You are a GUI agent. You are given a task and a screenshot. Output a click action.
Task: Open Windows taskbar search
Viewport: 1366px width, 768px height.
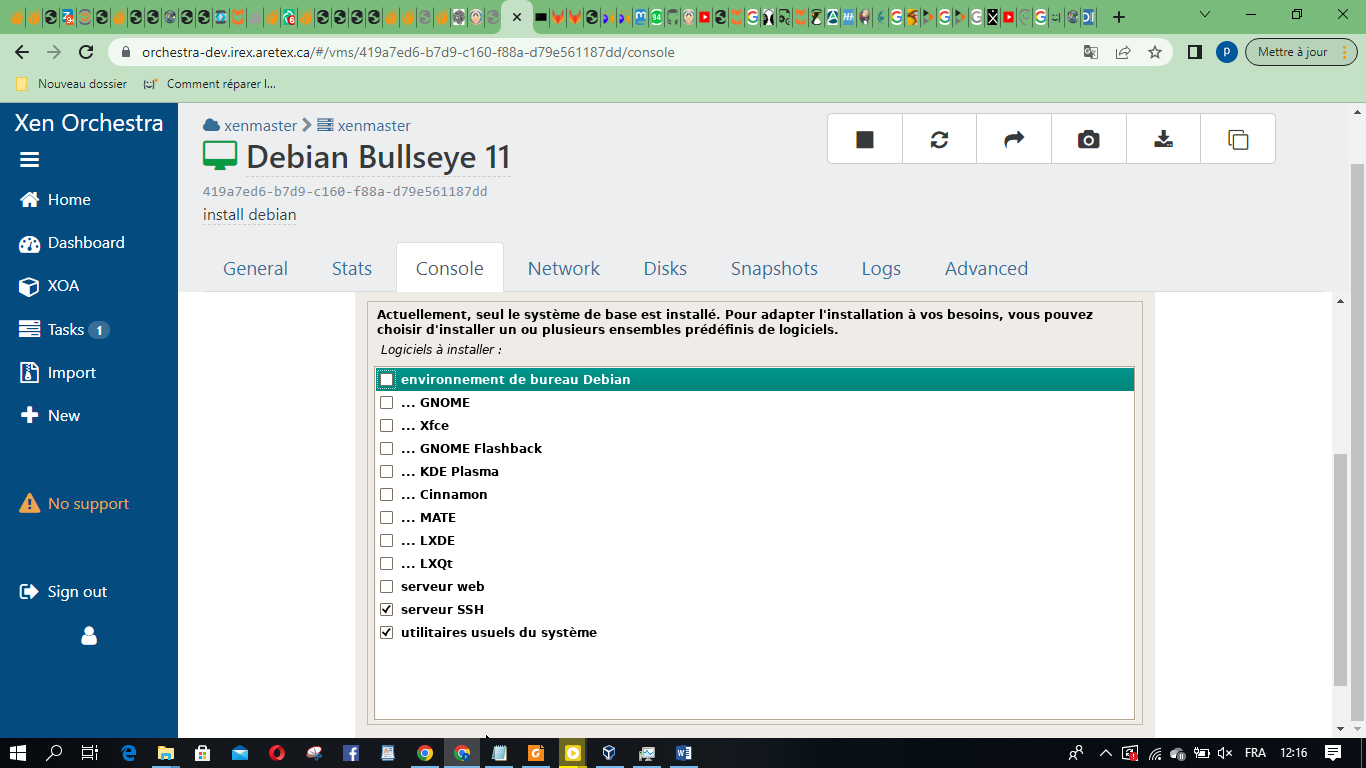[54, 752]
